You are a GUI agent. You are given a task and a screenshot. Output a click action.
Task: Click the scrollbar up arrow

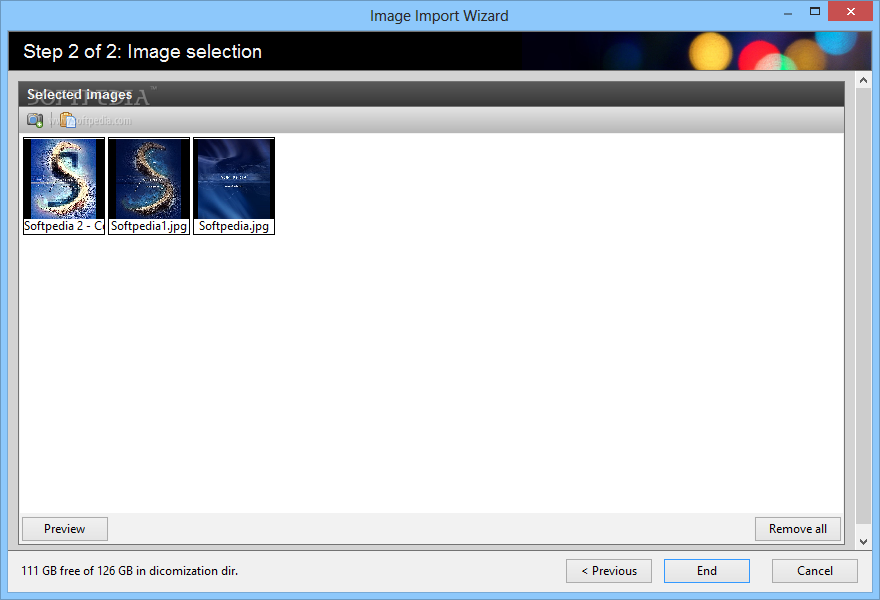[x=863, y=80]
